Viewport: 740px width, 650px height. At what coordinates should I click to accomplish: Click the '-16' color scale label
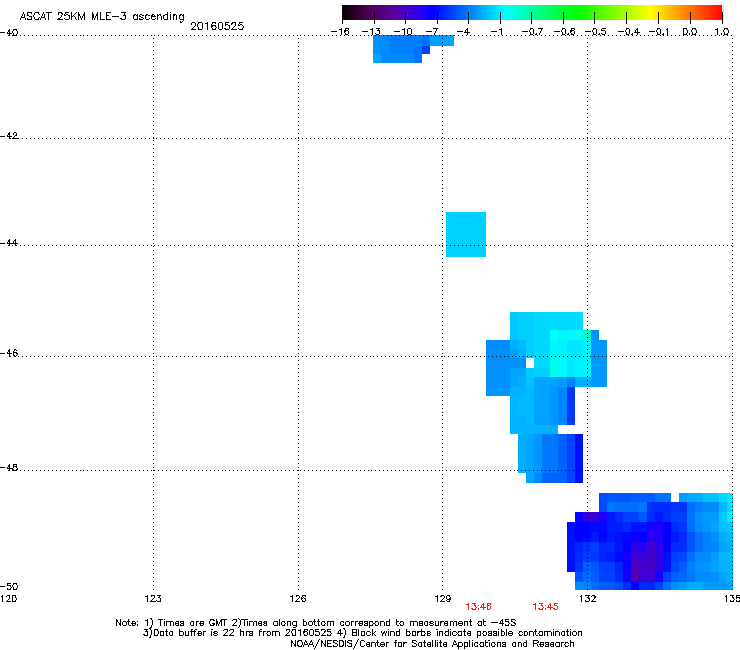coord(340,32)
